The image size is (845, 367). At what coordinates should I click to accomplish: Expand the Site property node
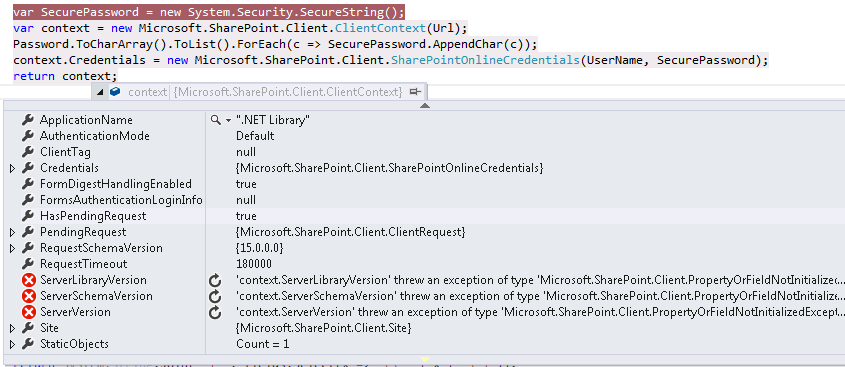click(x=13, y=328)
